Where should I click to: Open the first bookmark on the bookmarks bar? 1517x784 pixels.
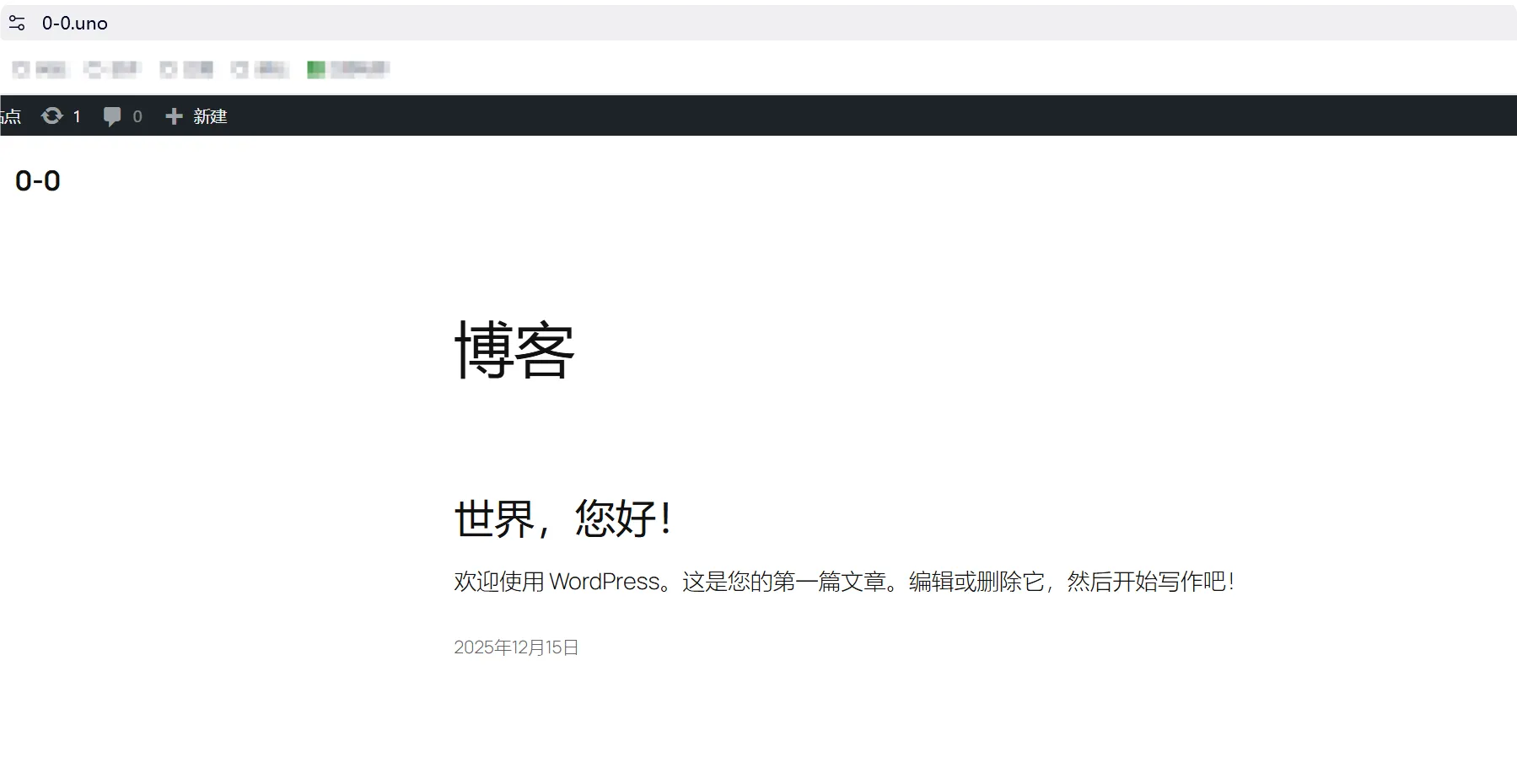pos(39,69)
